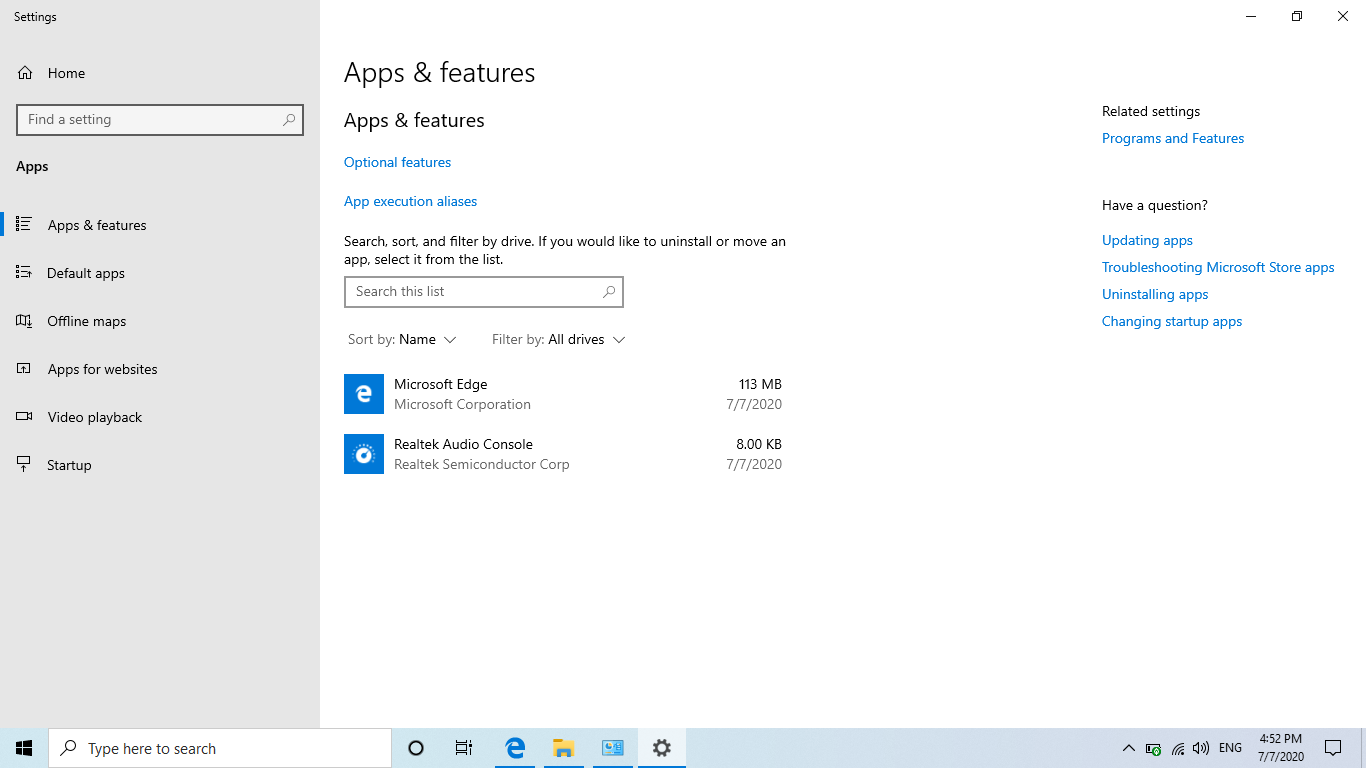The height and width of the screenshot is (768, 1366).
Task: Open Apps for websites section
Action: click(x=160, y=369)
